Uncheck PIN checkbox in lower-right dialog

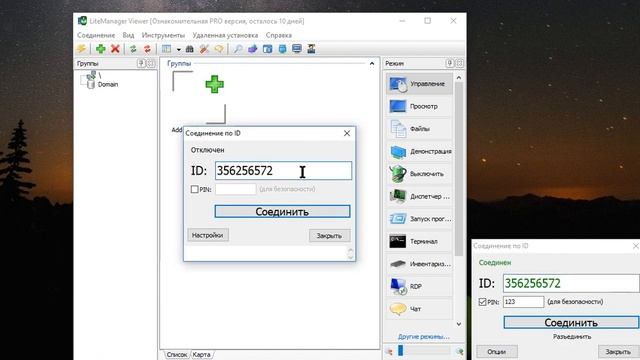coord(482,302)
